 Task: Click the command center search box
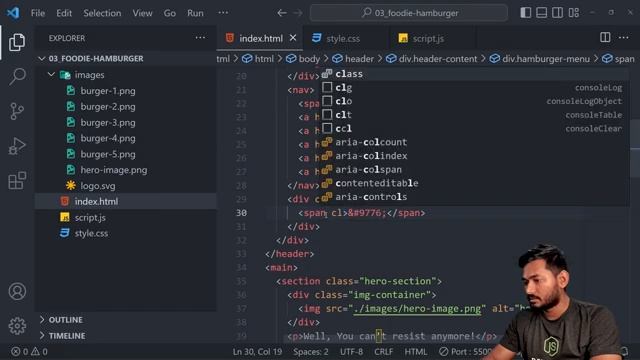409,13
